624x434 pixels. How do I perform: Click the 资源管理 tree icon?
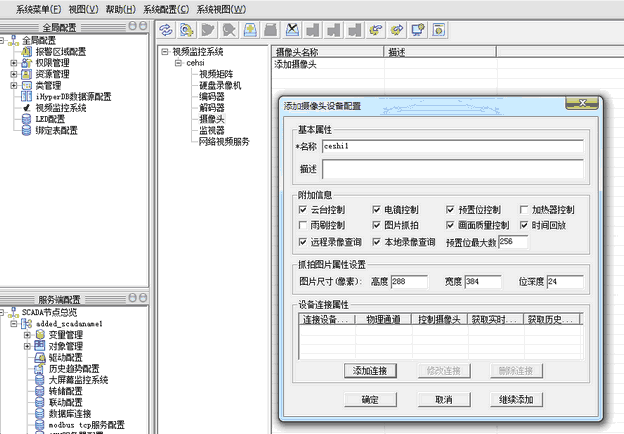click(x=26, y=74)
